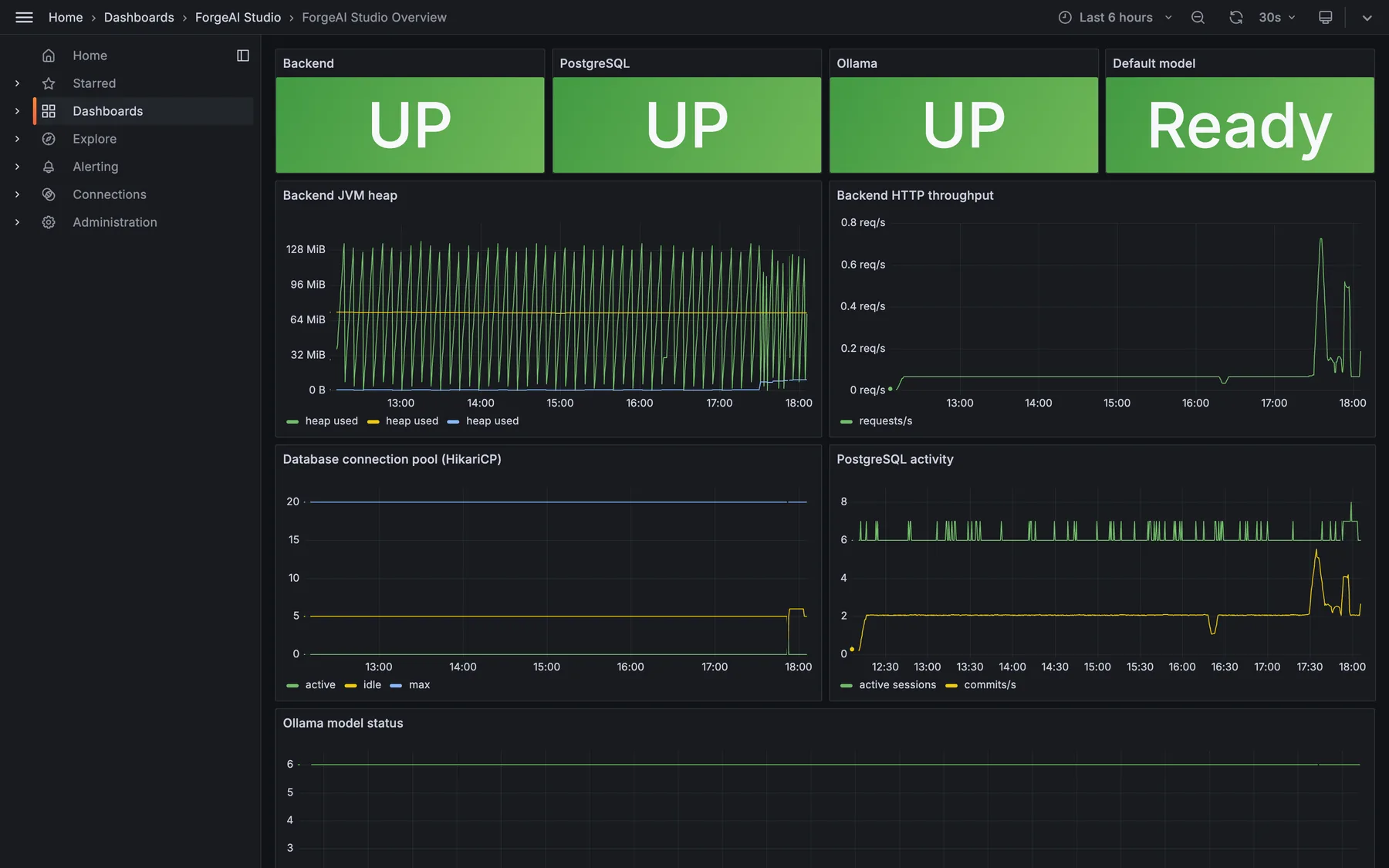
Task: Click the Ollama model status title
Action: 343,723
